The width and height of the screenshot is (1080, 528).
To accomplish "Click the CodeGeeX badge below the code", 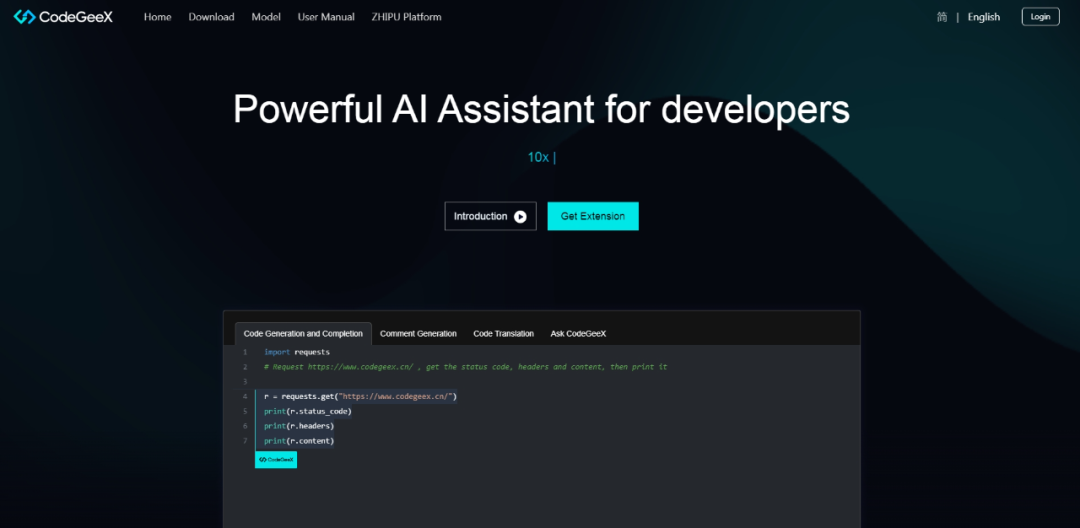I will click(276, 459).
